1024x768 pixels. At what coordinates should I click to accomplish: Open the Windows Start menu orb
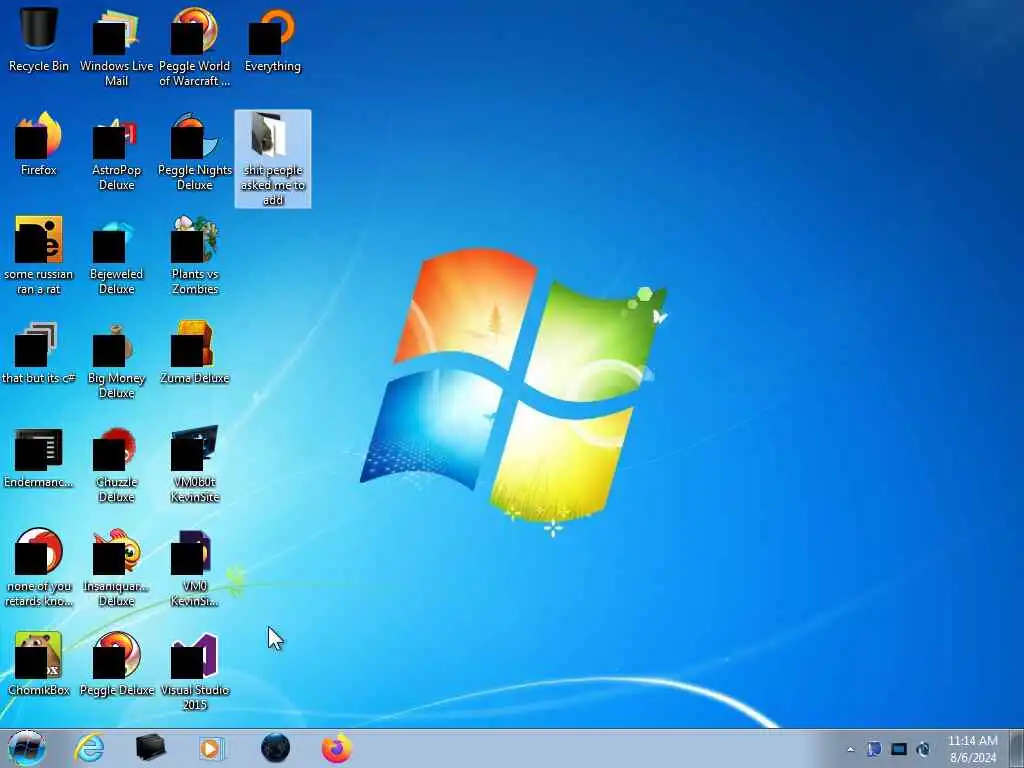pyautogui.click(x=27, y=748)
